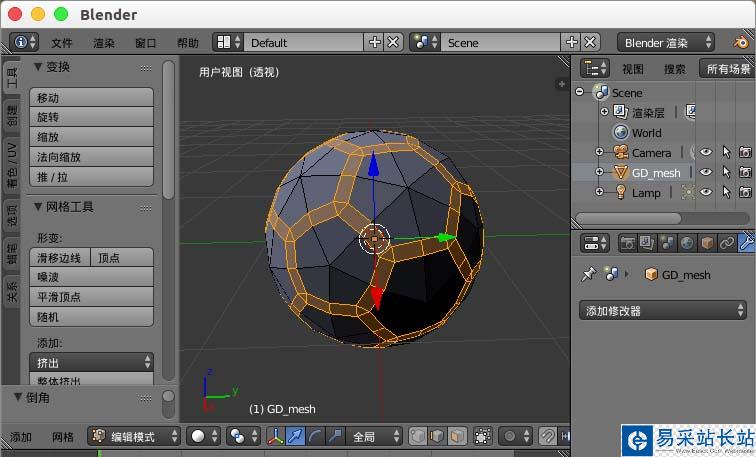Toggle Camera selectability cursor icon
This screenshot has height=457, width=756.
coord(726,152)
